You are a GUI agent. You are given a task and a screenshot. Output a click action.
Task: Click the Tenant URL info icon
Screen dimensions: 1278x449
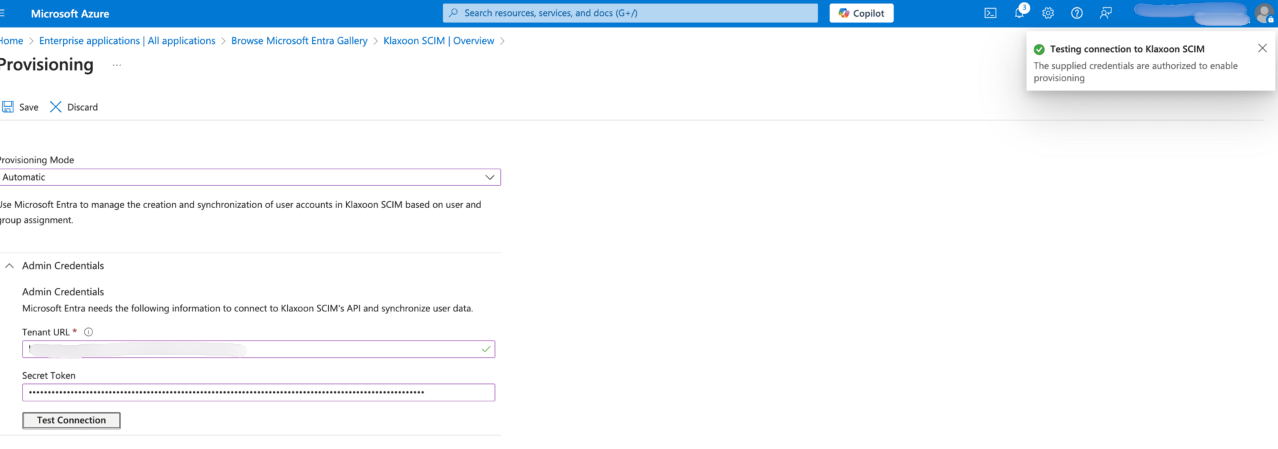point(88,332)
